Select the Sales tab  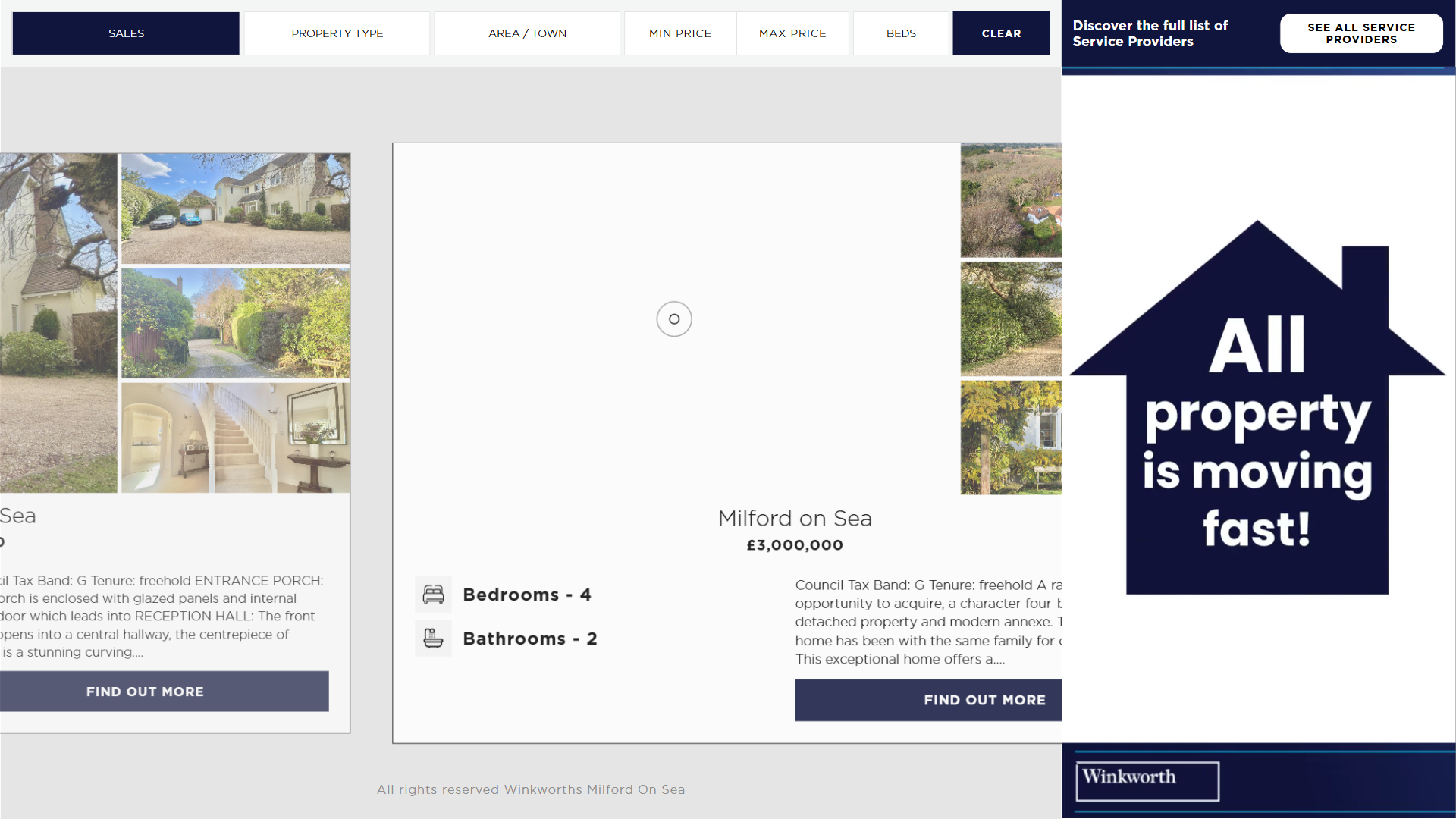(126, 33)
